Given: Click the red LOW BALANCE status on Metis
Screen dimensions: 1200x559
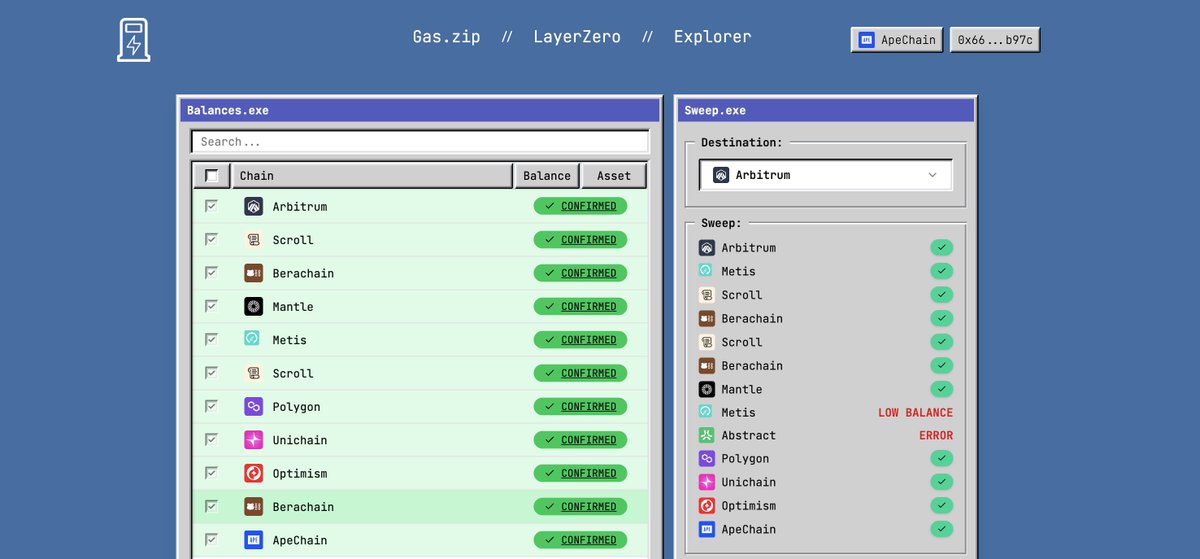Looking at the screenshot, I should click(915, 412).
